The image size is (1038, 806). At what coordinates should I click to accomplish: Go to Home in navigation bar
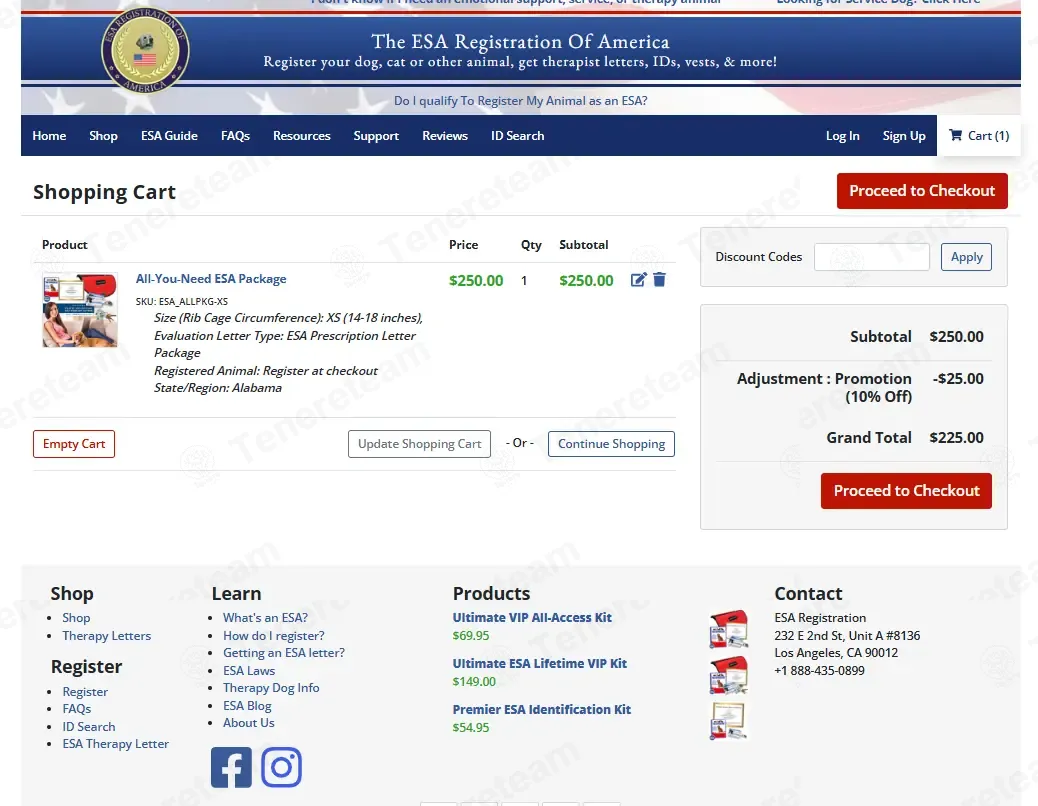[49, 136]
